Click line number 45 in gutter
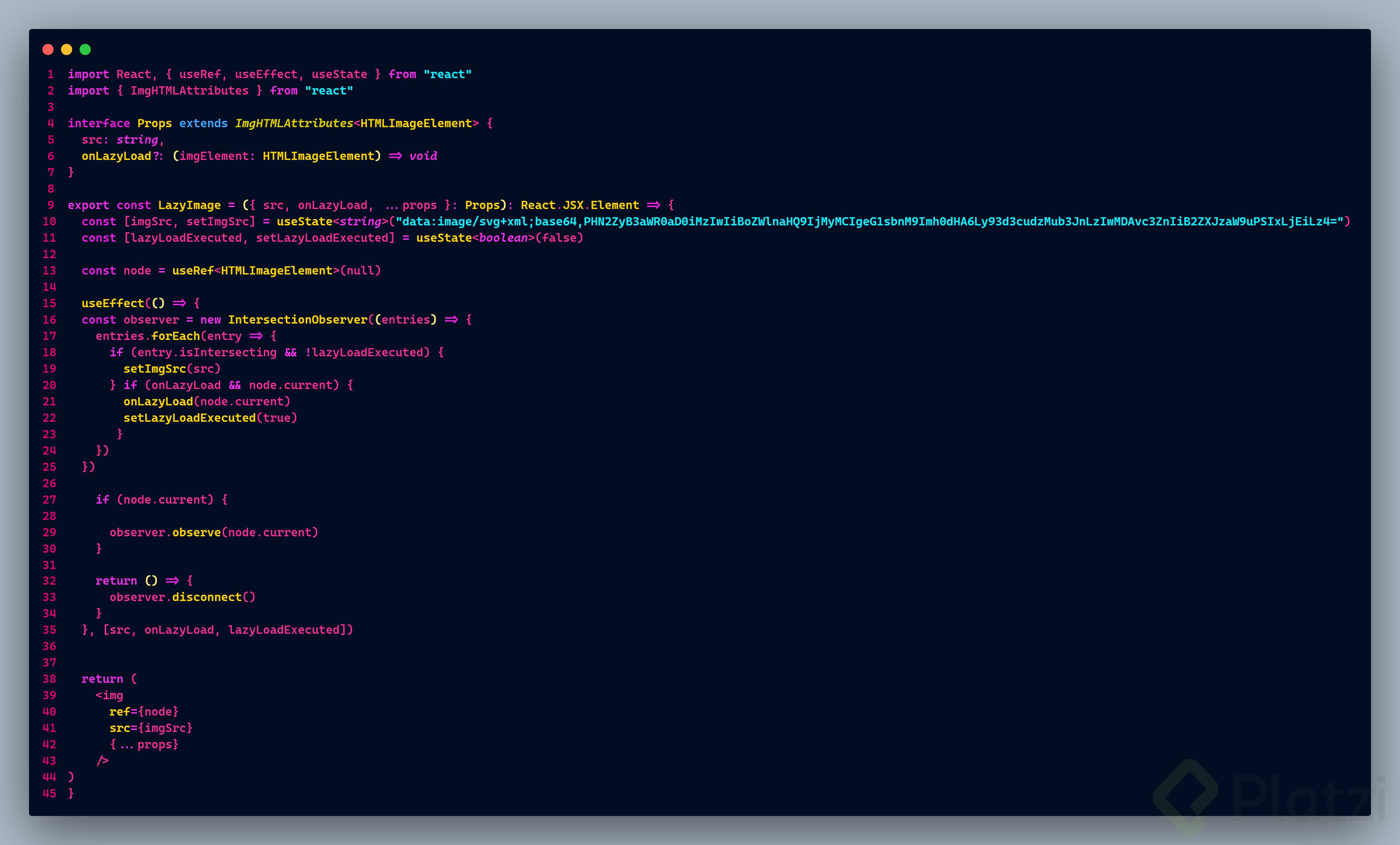Viewport: 1400px width, 845px height. pos(49,793)
